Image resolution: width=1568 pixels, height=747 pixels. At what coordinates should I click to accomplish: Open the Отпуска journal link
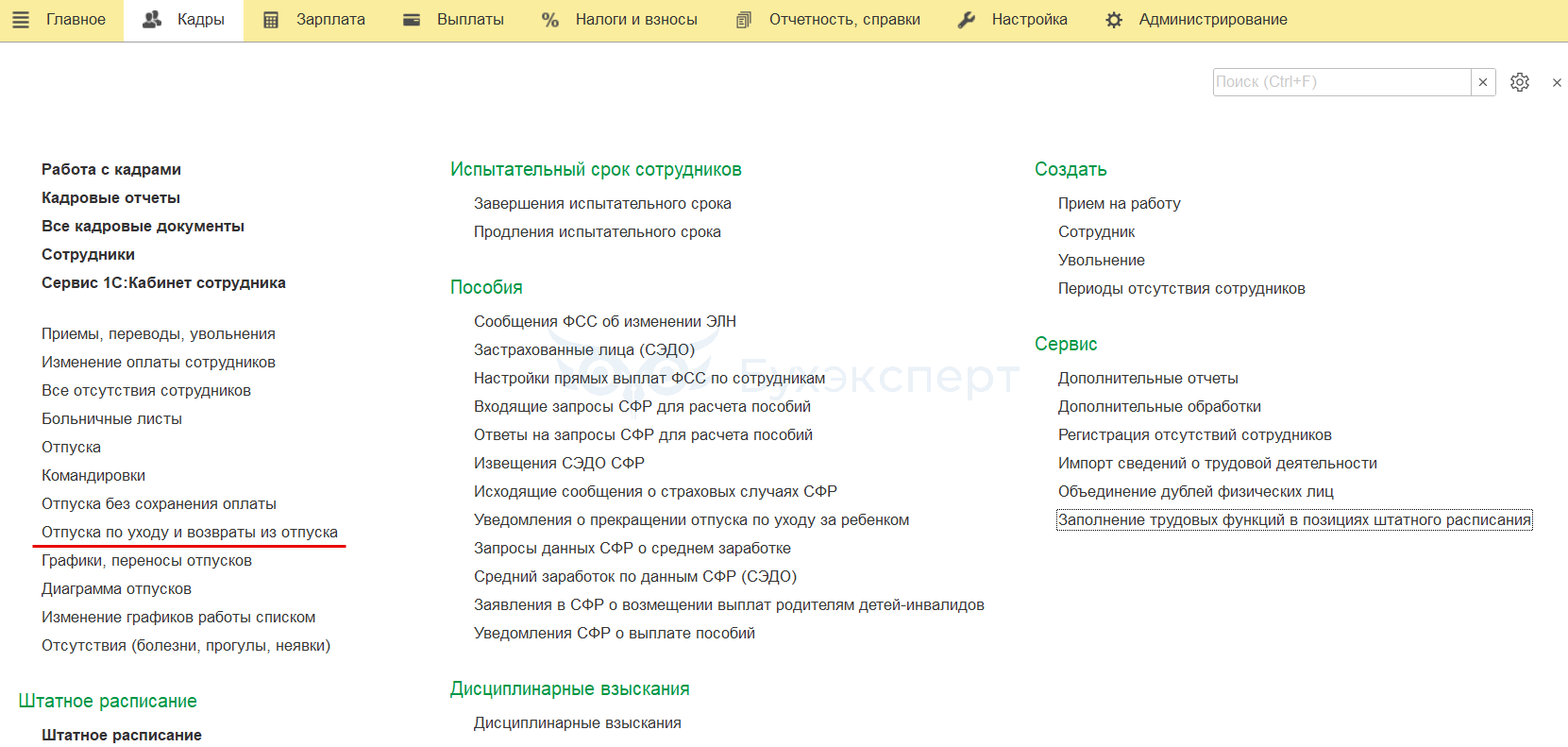(x=71, y=448)
